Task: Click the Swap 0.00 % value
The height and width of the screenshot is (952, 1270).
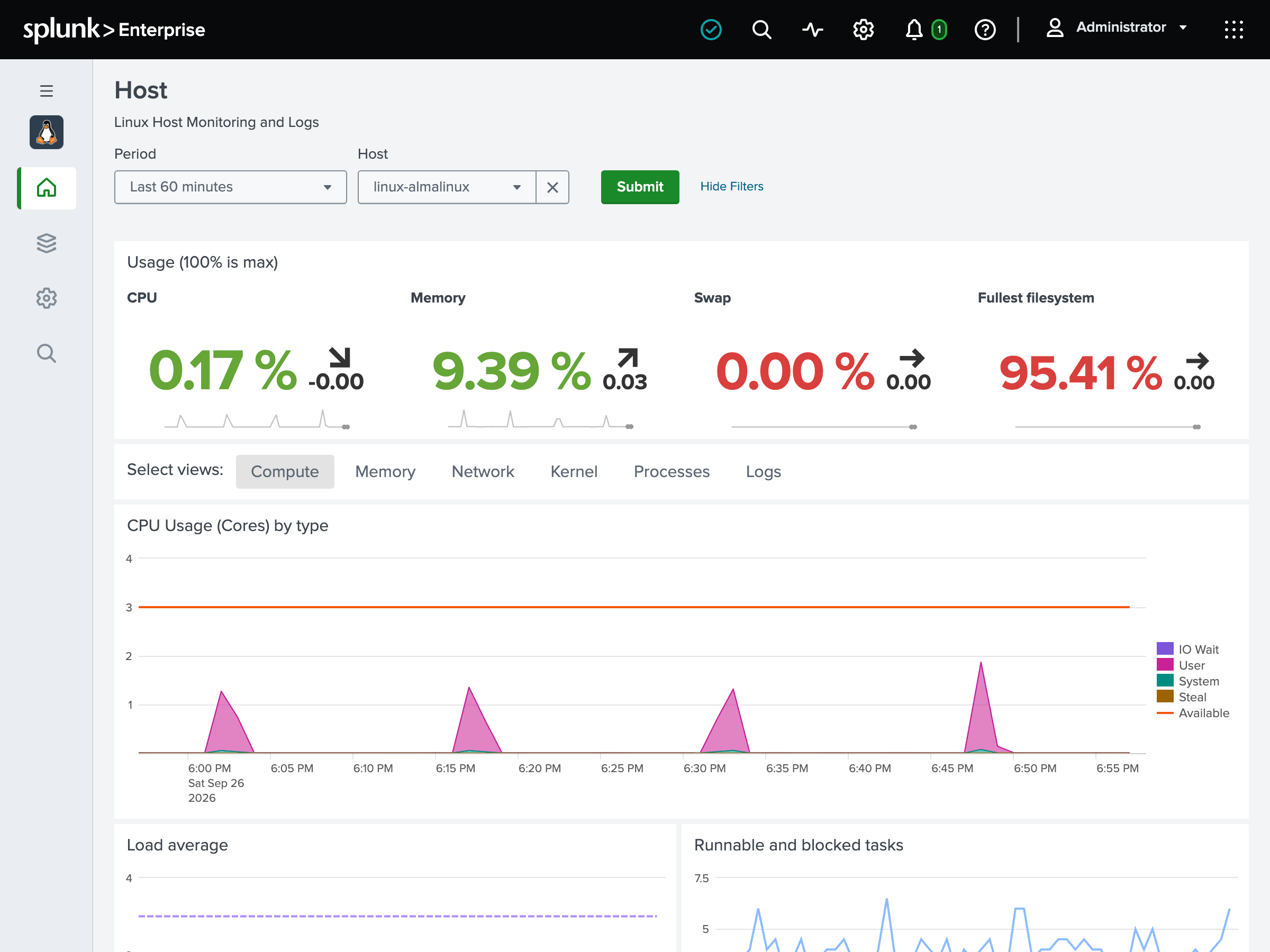Action: (x=795, y=371)
